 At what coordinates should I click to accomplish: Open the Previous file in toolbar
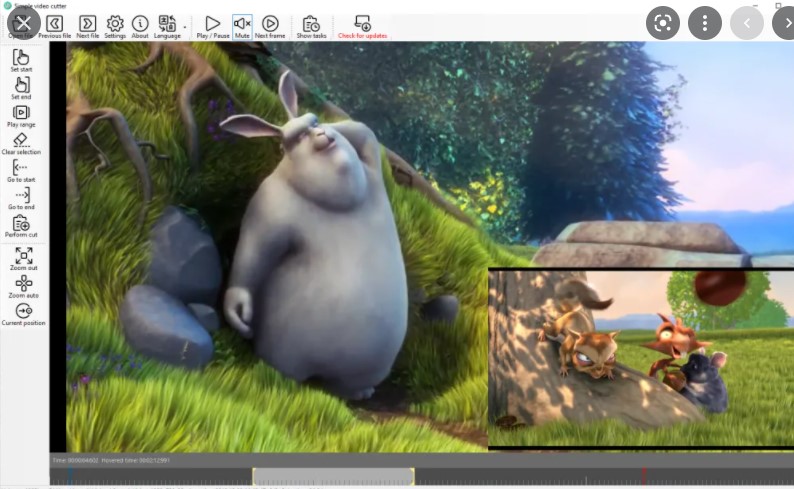click(x=54, y=27)
